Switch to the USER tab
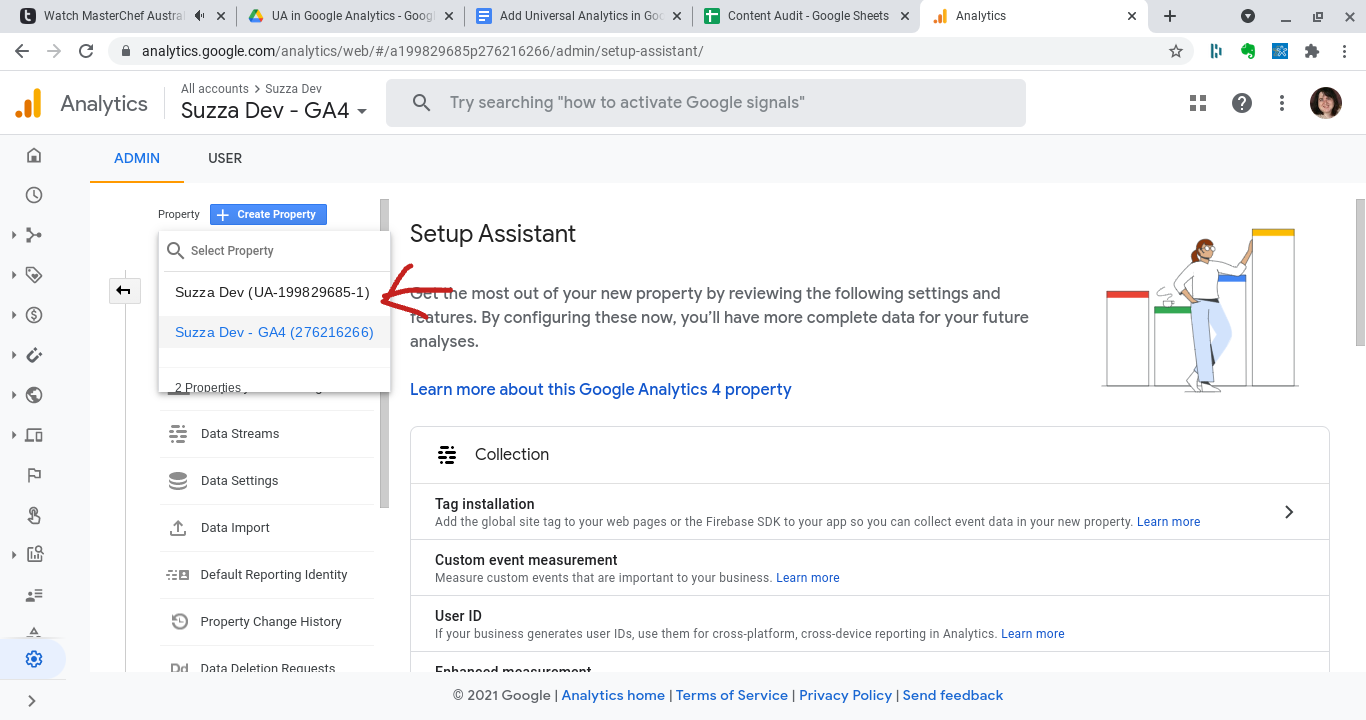The width and height of the screenshot is (1366, 720). 225,158
